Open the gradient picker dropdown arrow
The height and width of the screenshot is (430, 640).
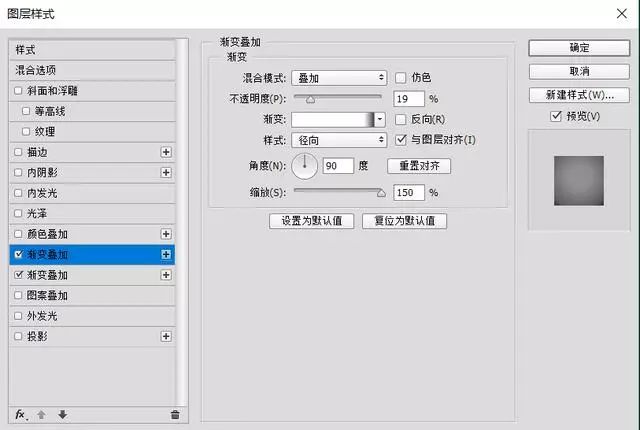coord(380,120)
